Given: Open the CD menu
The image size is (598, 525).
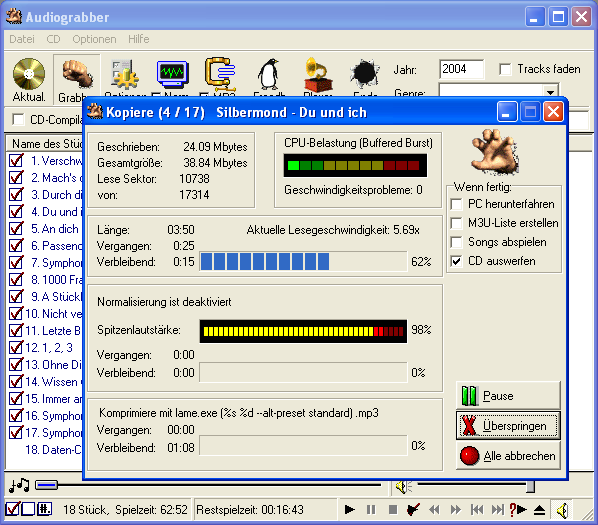Looking at the screenshot, I should tap(53, 39).
